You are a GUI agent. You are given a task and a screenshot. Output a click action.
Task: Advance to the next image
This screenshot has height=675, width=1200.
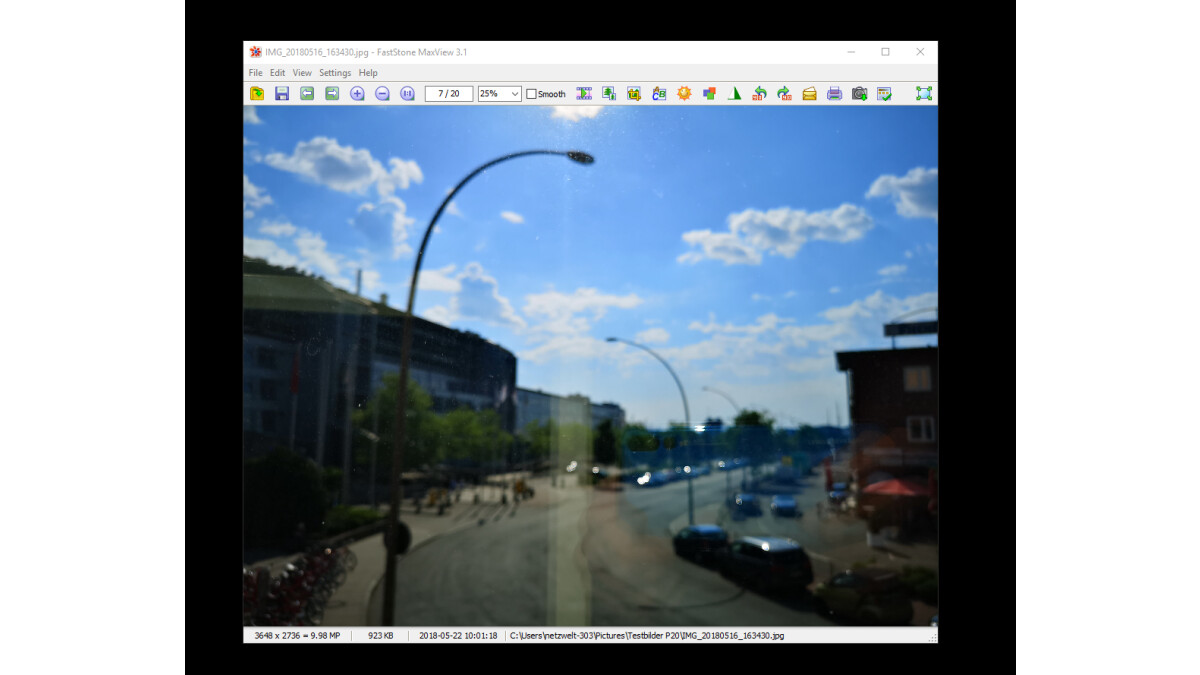tap(331, 93)
